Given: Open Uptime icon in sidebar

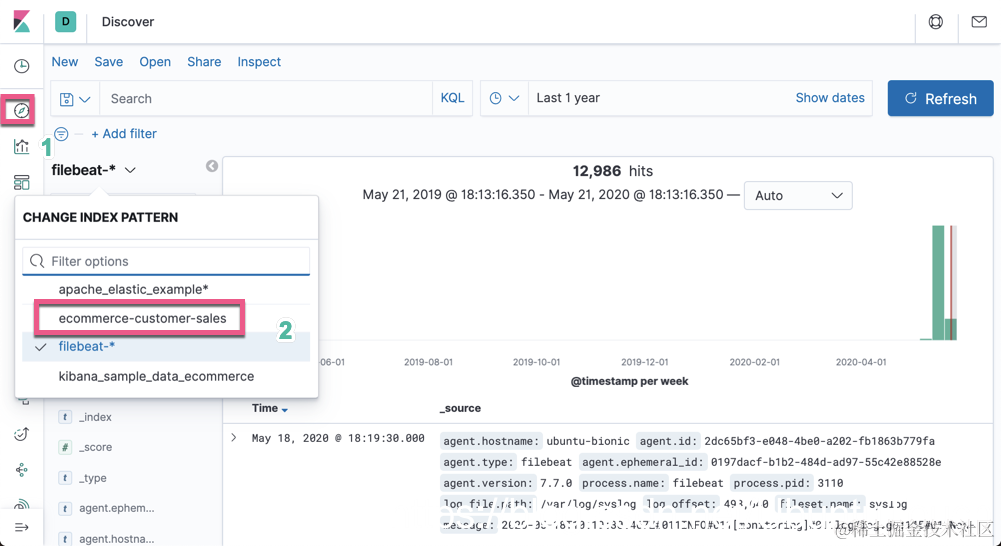Looking at the screenshot, I should point(22,434).
